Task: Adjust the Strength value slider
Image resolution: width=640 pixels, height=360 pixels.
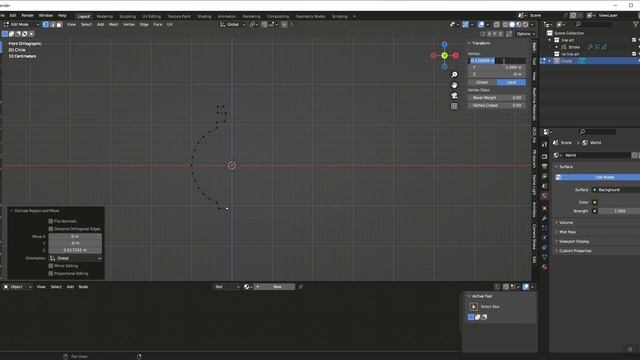Action: [x=619, y=211]
